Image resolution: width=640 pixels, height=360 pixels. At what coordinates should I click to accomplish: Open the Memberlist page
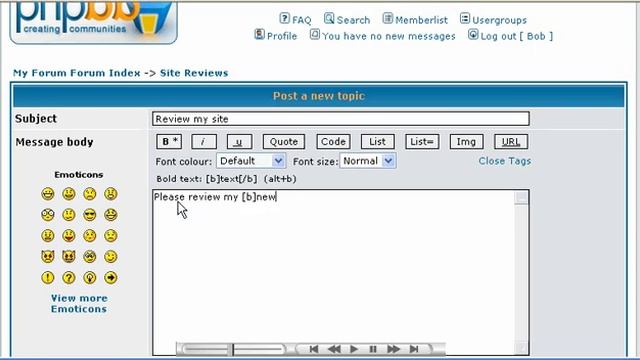tap(421, 20)
